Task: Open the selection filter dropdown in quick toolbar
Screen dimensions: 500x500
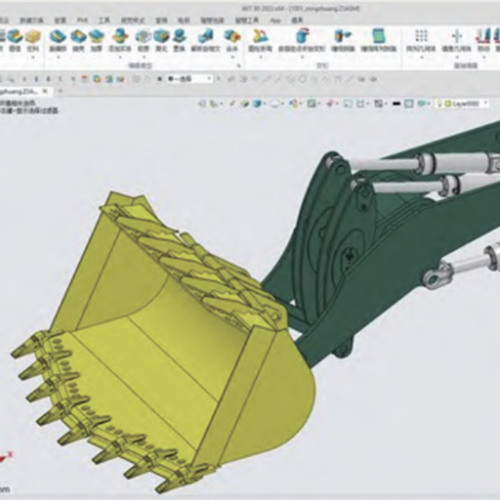Action: point(189,79)
